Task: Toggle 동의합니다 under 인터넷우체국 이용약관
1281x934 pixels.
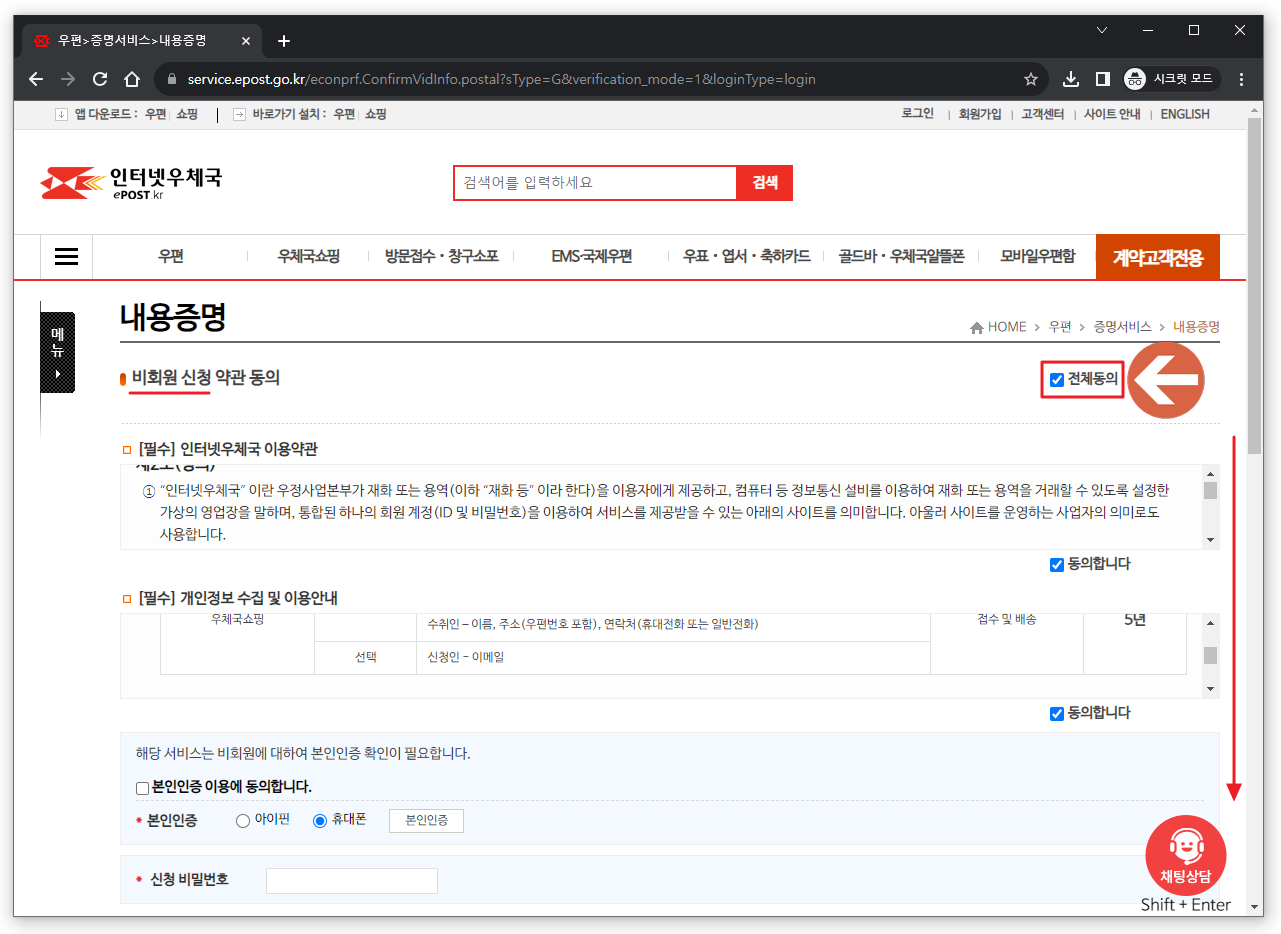Action: (1057, 565)
